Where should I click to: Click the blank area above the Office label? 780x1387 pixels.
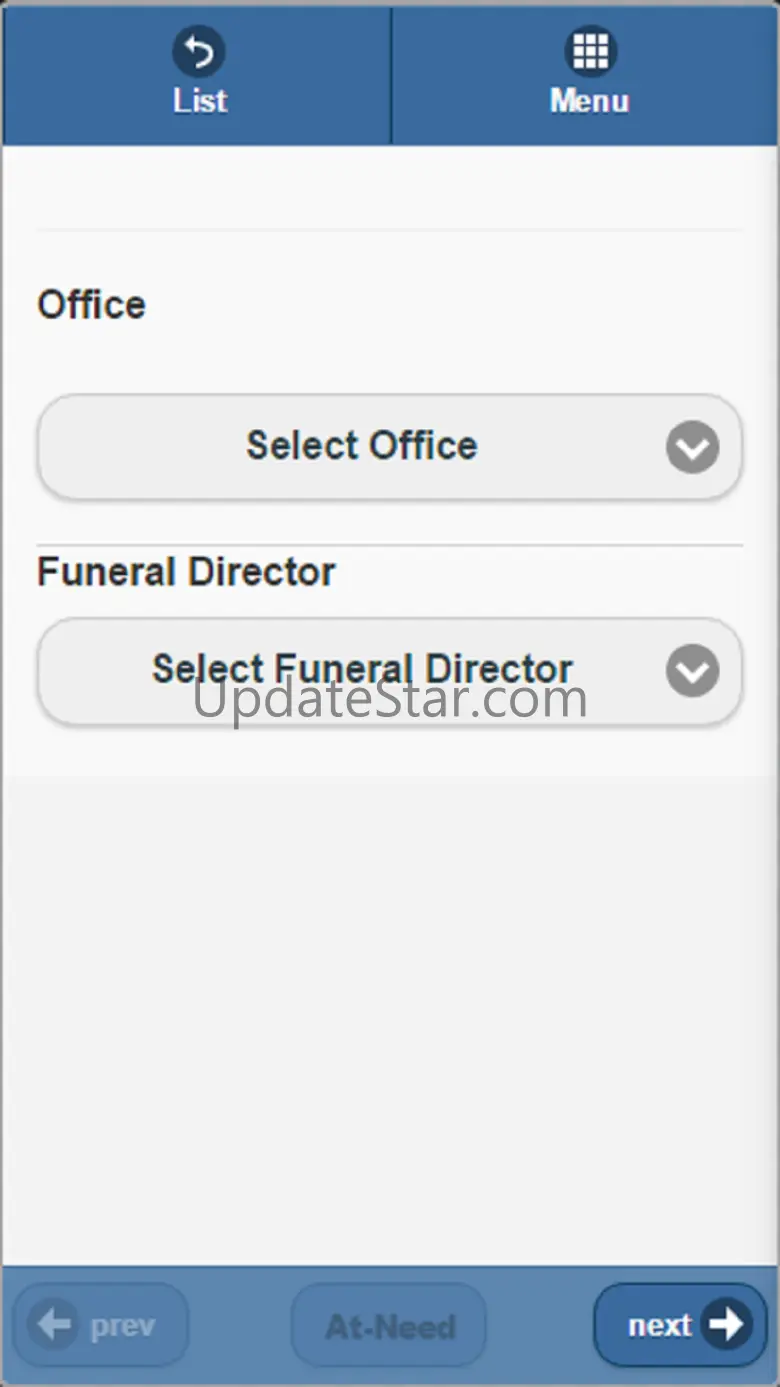pos(390,188)
